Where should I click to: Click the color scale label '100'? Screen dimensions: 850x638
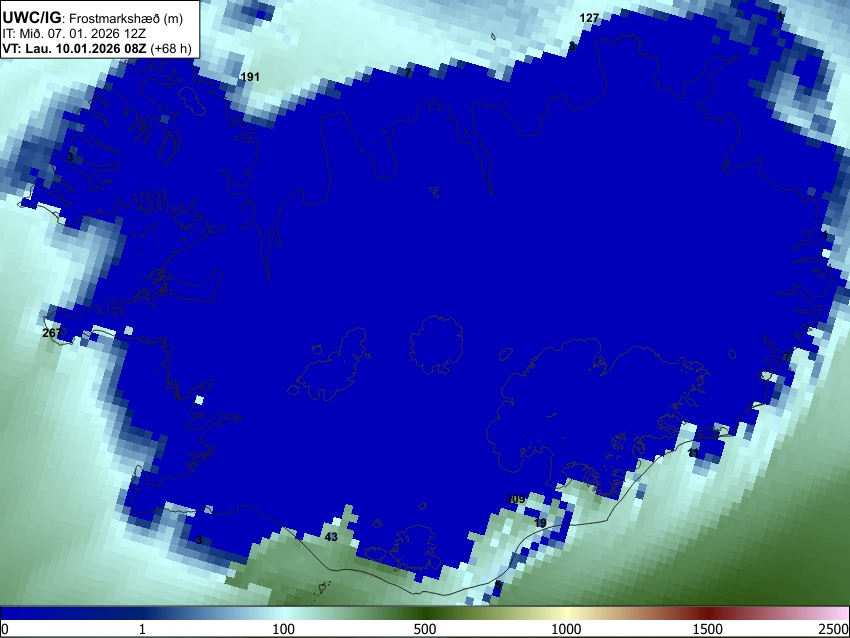pos(284,629)
